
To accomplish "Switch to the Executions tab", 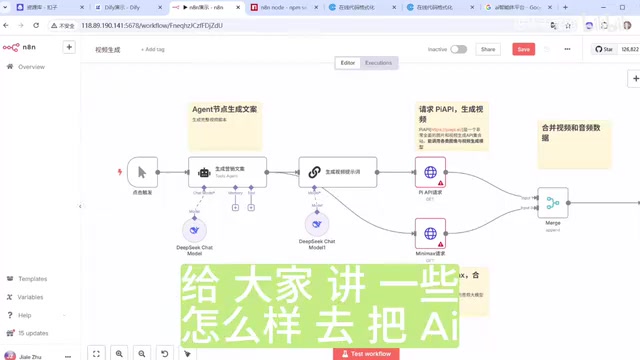I will pyautogui.click(x=378, y=63).
